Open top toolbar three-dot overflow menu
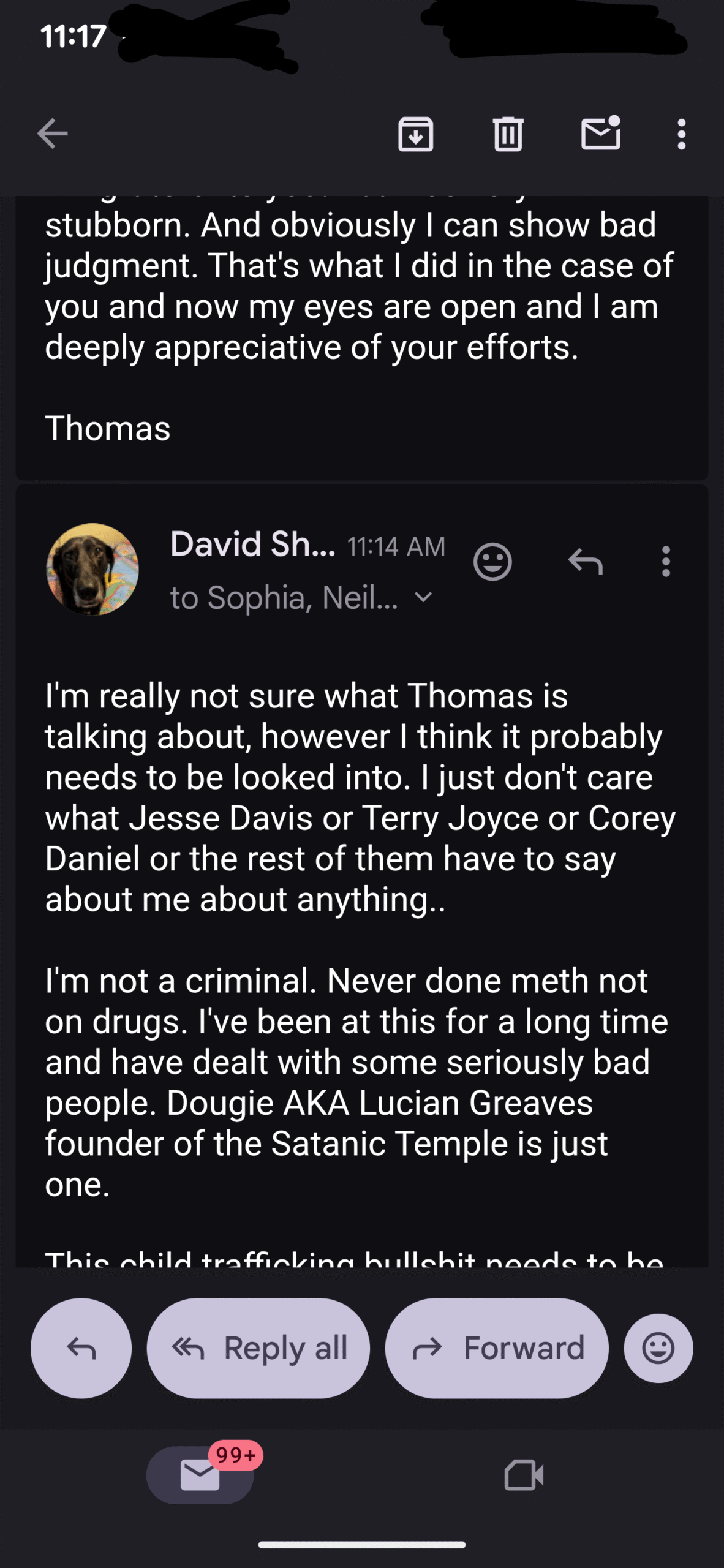This screenshot has width=724, height=1568. [681, 134]
